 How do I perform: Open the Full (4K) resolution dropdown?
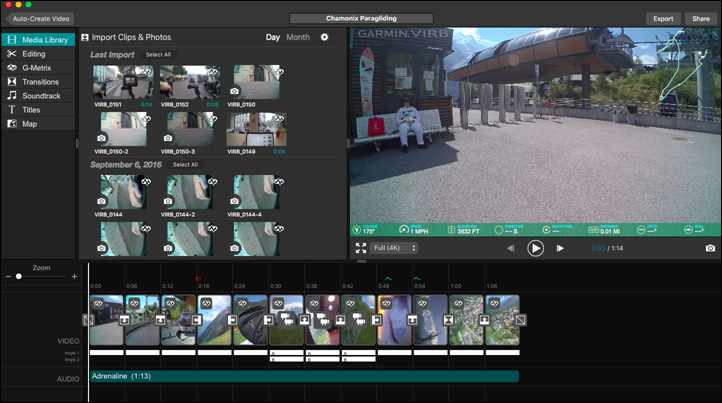coord(394,248)
